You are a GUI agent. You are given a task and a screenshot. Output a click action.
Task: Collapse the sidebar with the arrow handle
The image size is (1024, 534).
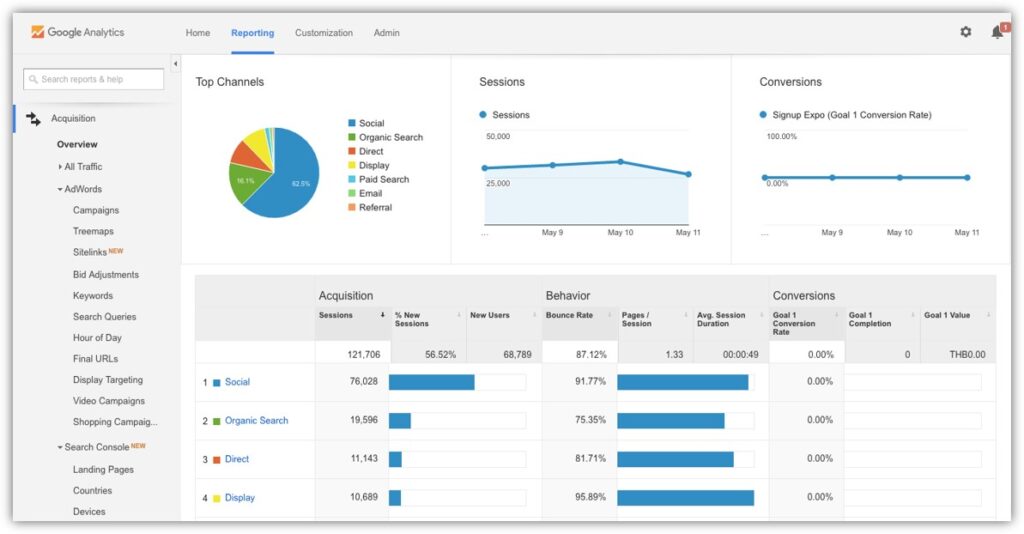175,63
